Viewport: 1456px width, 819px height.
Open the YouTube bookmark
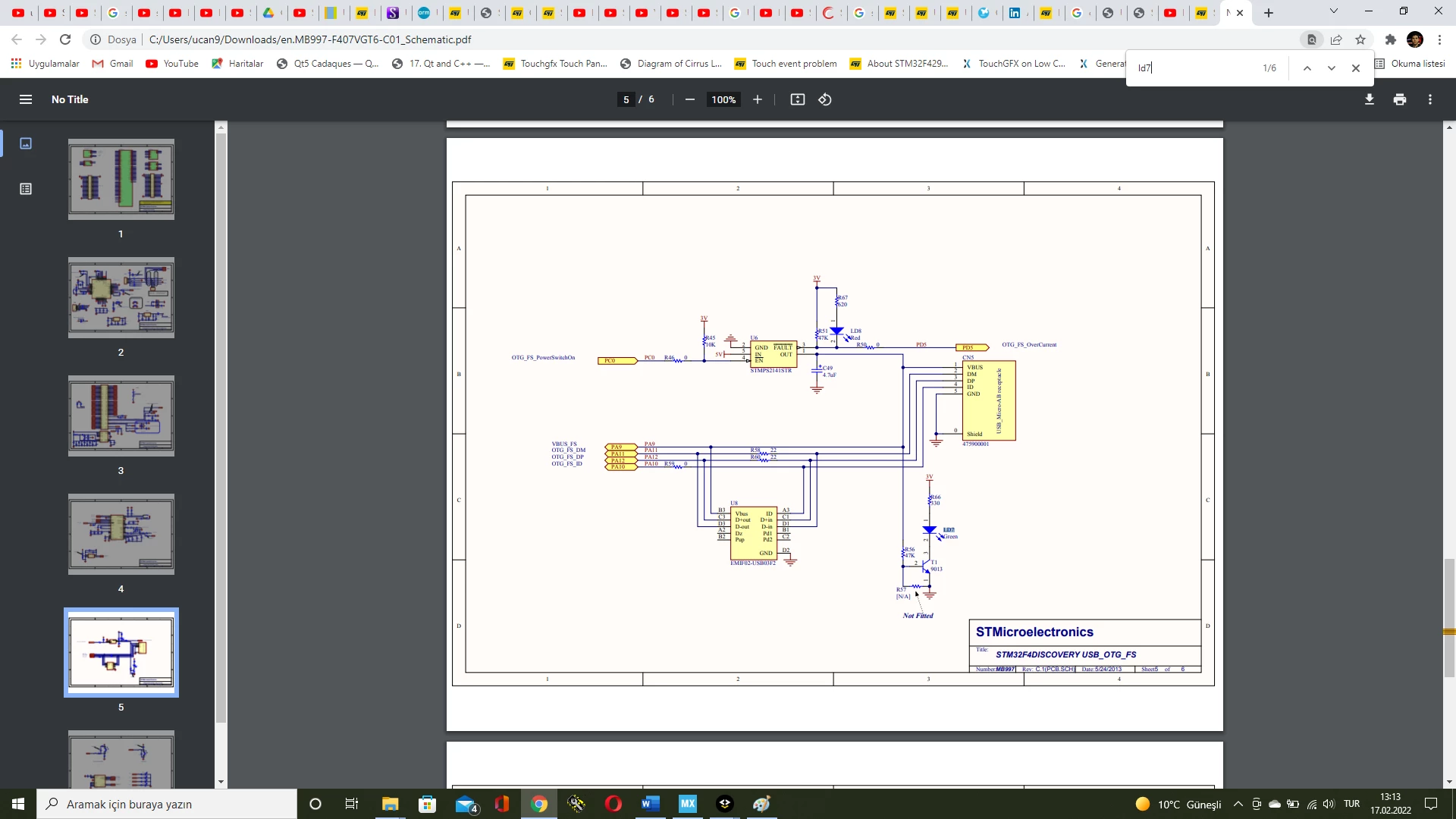[x=172, y=64]
